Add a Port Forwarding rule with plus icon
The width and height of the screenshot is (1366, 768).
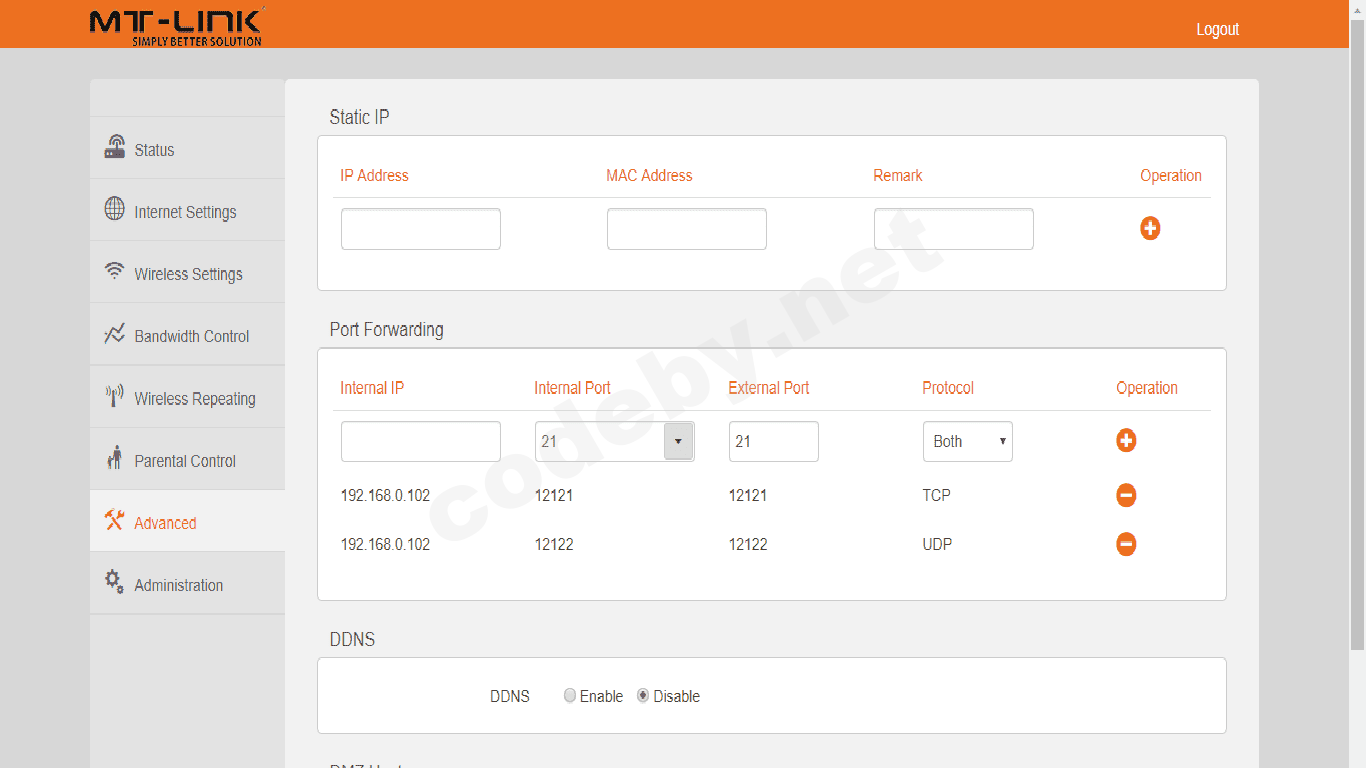pos(1126,440)
